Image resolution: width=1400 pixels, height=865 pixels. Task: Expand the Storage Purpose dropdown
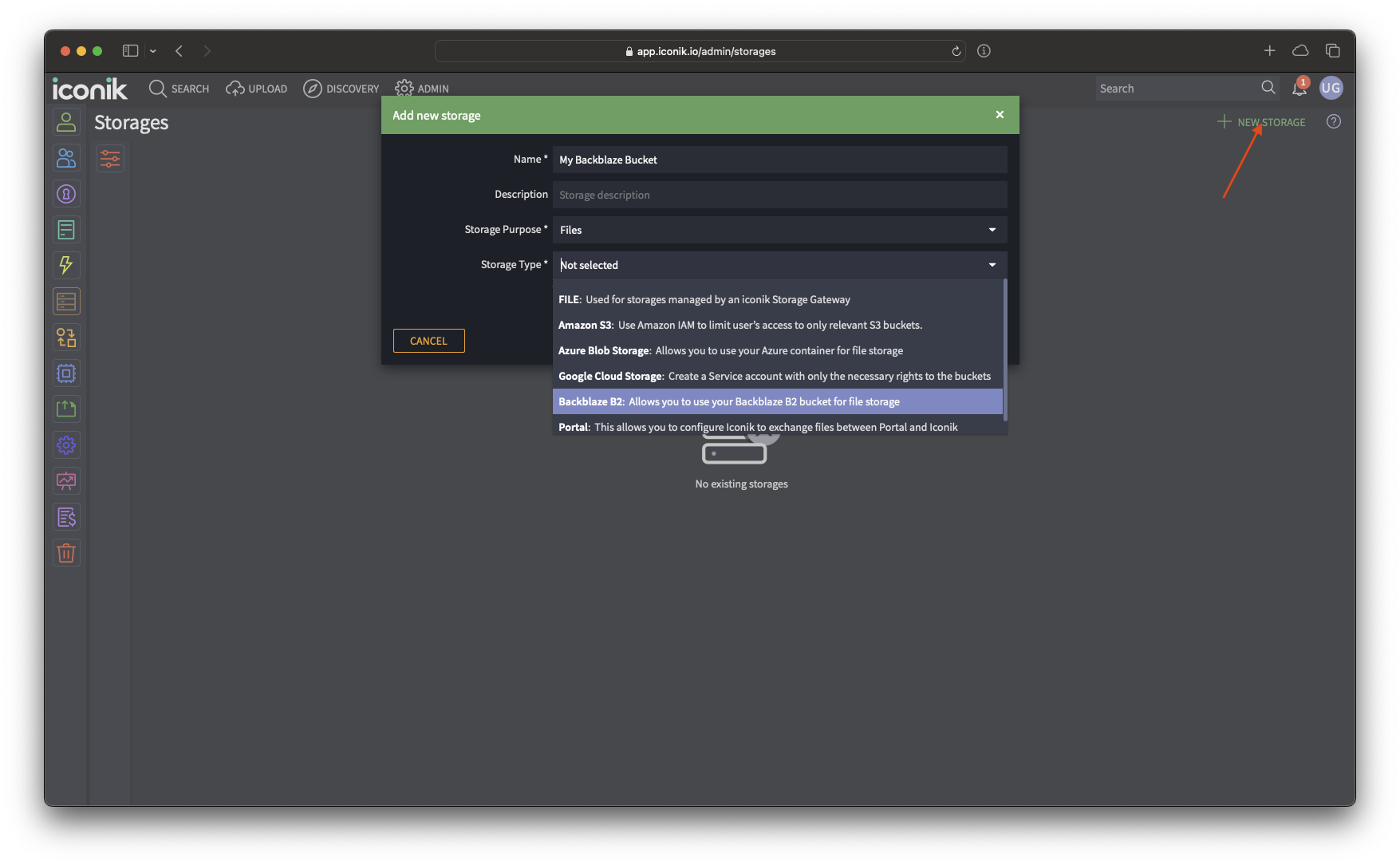tap(780, 230)
